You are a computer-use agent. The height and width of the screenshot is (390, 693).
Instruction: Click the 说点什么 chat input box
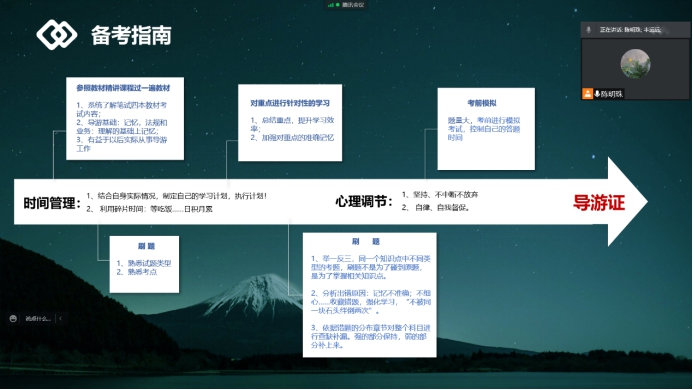click(38, 318)
